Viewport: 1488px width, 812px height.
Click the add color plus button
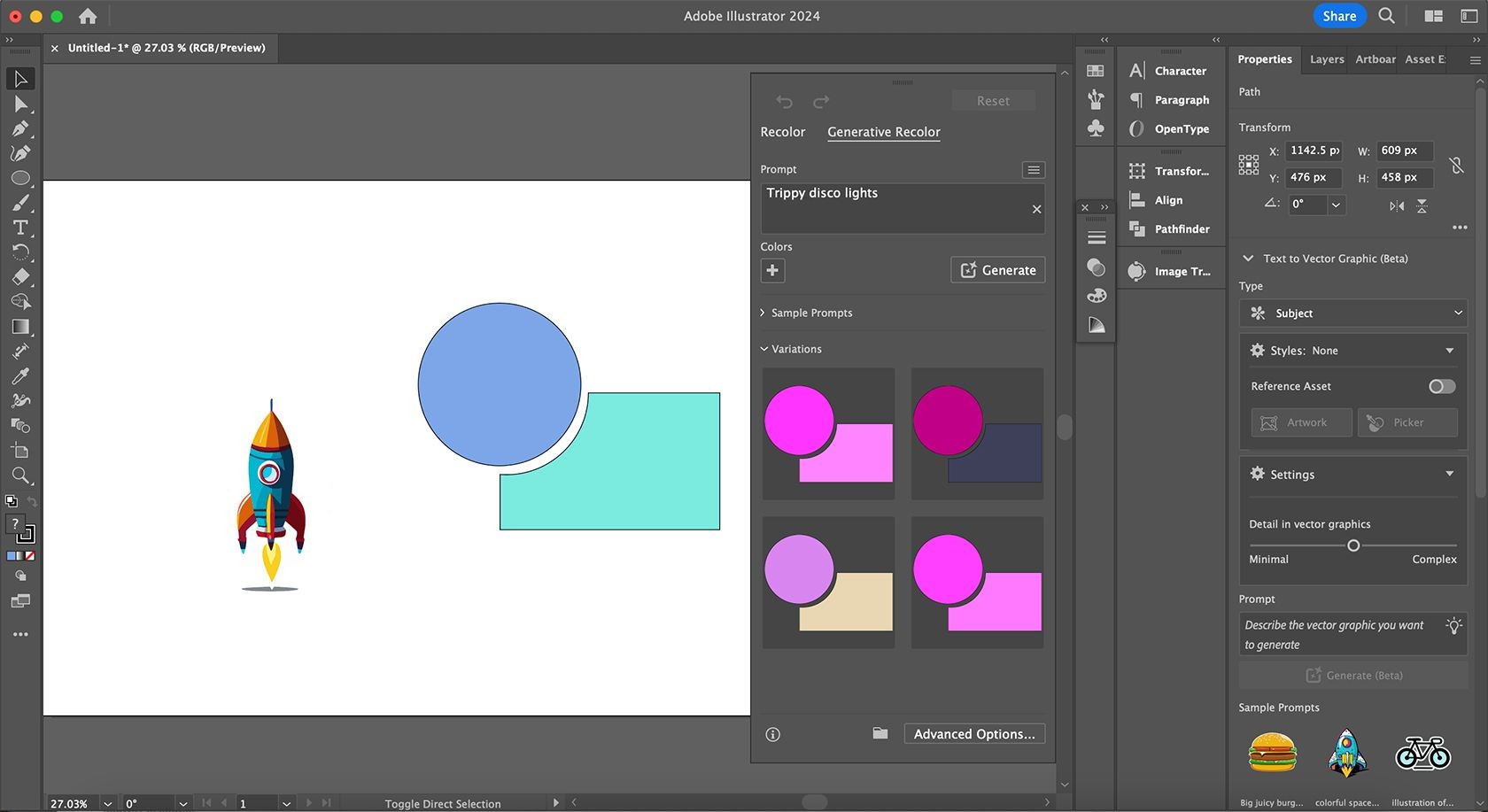[x=772, y=270]
